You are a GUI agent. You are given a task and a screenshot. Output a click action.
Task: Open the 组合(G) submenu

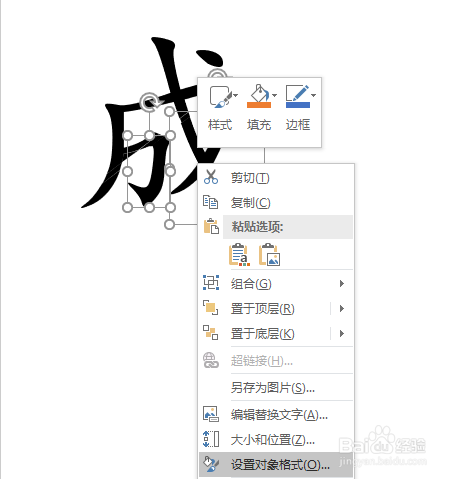point(276,284)
